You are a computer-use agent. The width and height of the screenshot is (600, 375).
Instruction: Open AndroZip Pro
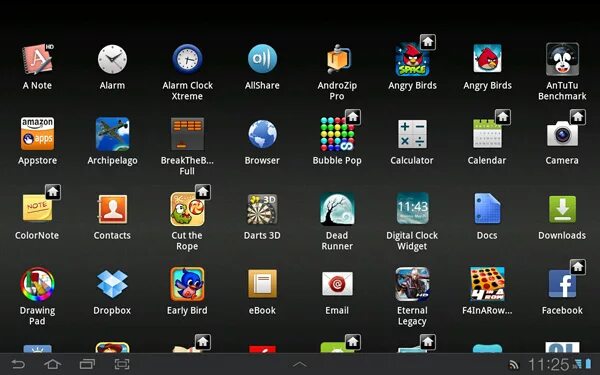point(337,59)
